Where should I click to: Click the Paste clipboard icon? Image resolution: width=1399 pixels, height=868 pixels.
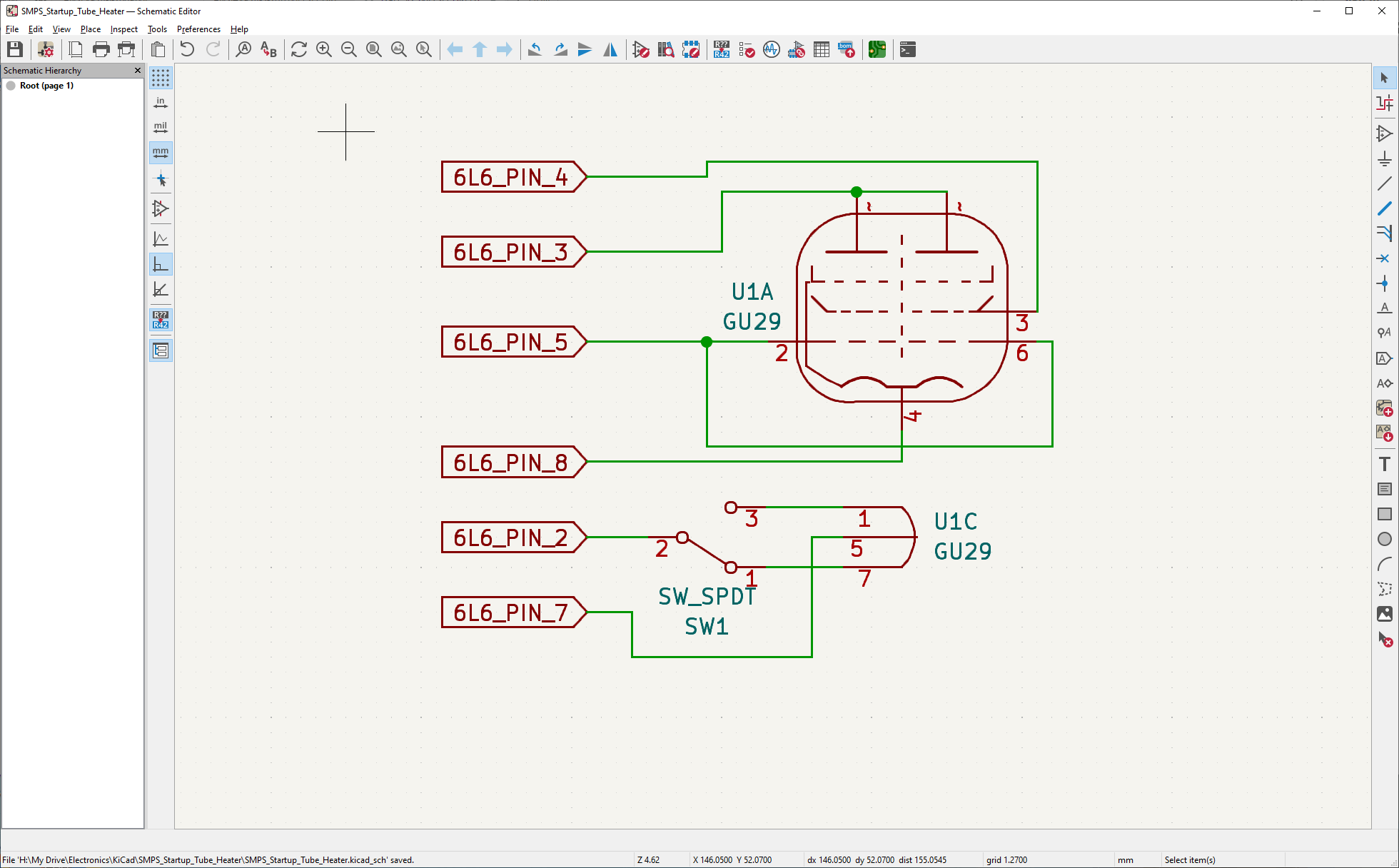click(158, 49)
